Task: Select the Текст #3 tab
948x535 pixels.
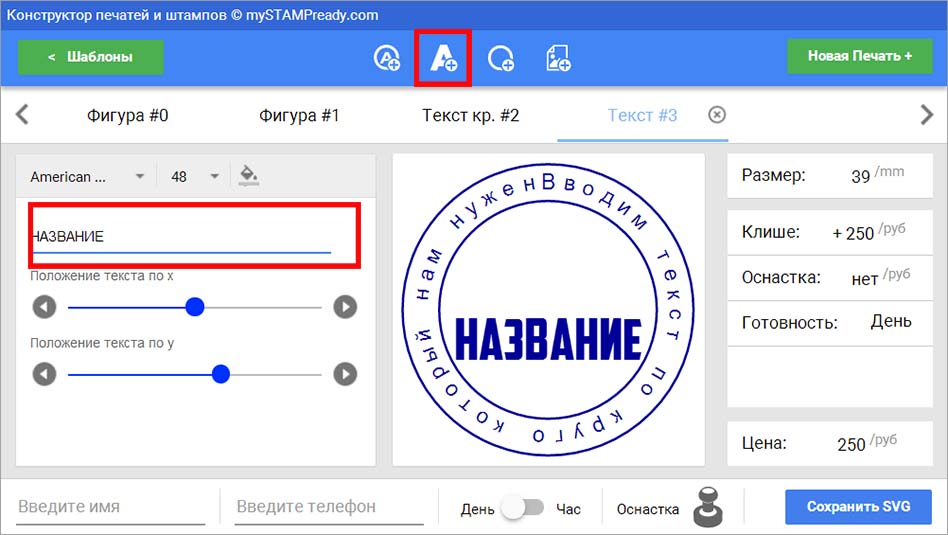Action: [x=642, y=115]
